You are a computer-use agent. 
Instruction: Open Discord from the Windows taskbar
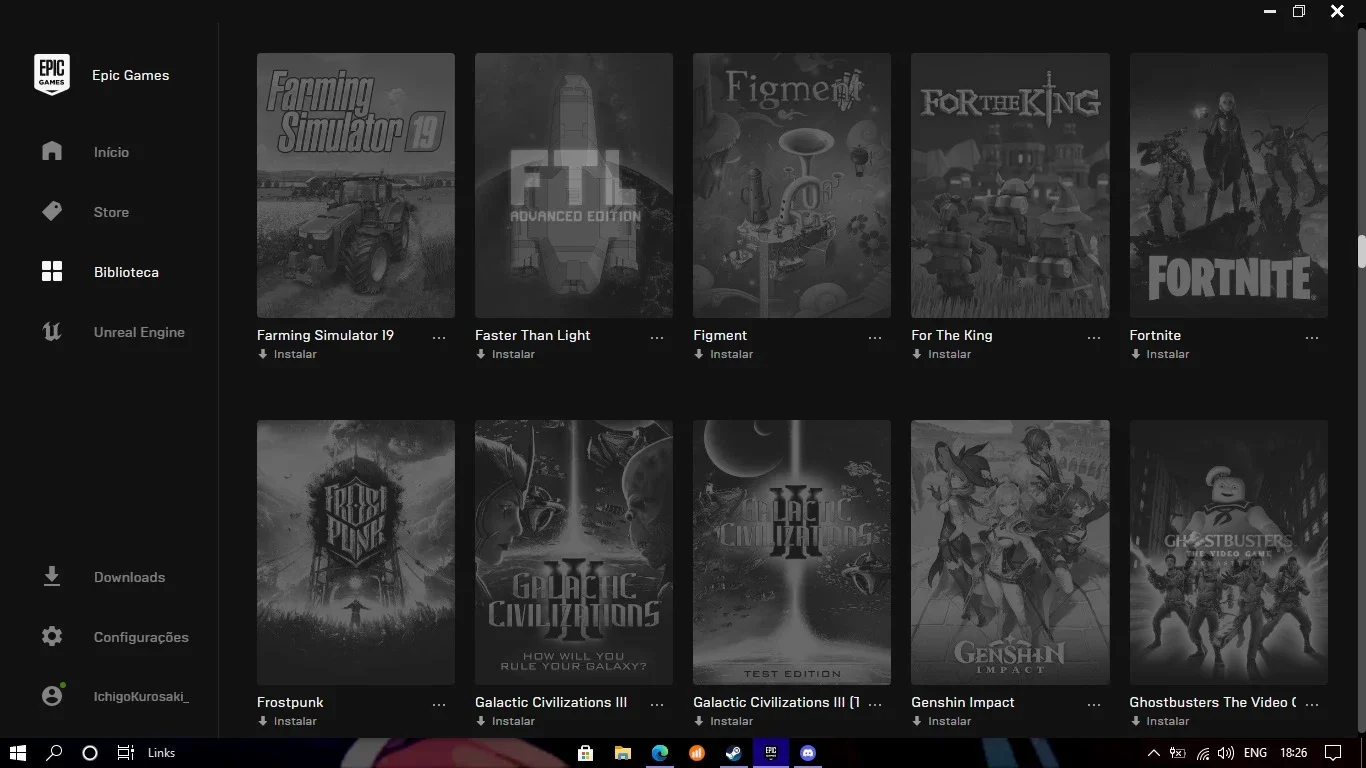click(808, 753)
